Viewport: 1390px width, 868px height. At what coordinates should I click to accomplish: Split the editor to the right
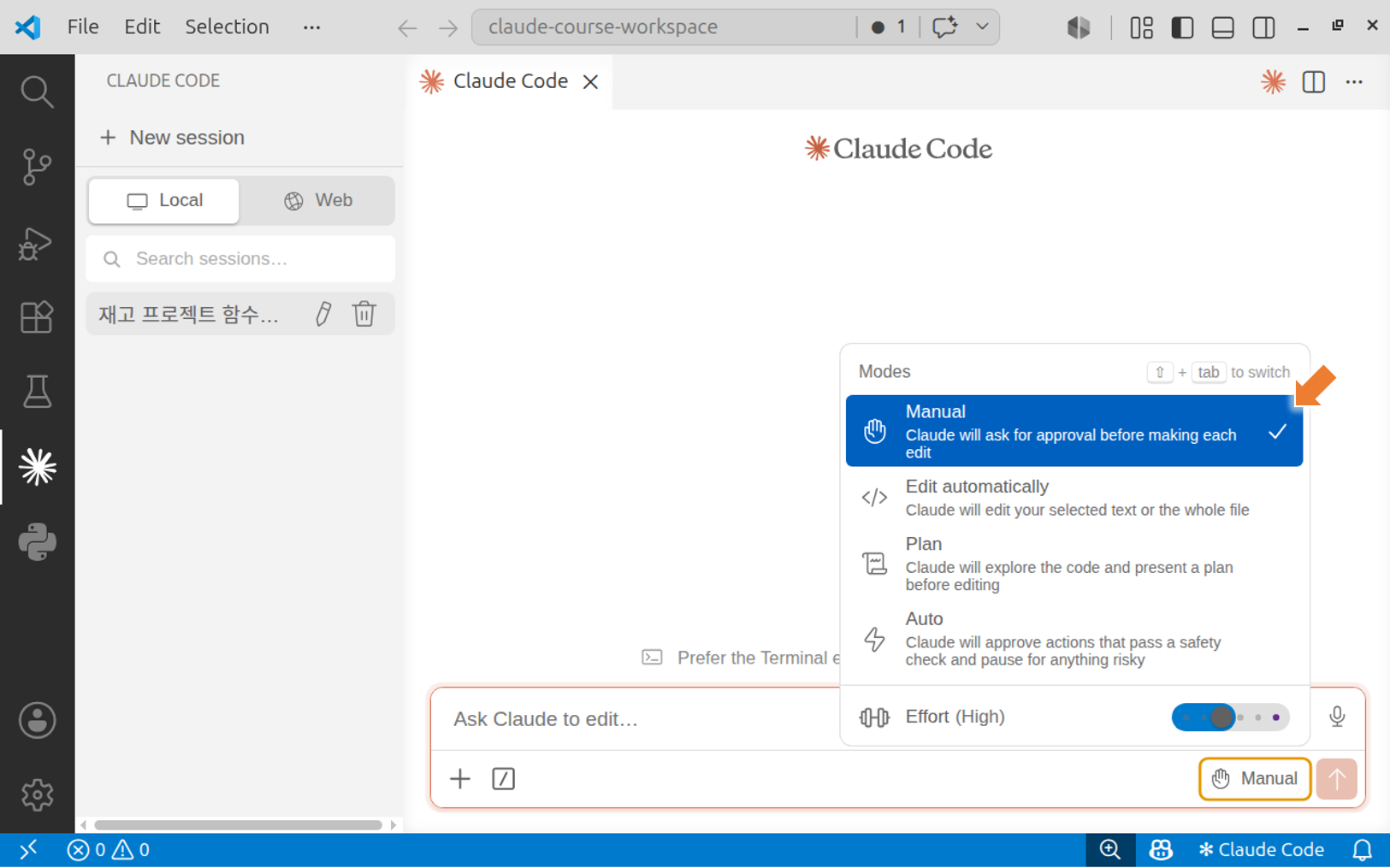coord(1314,81)
